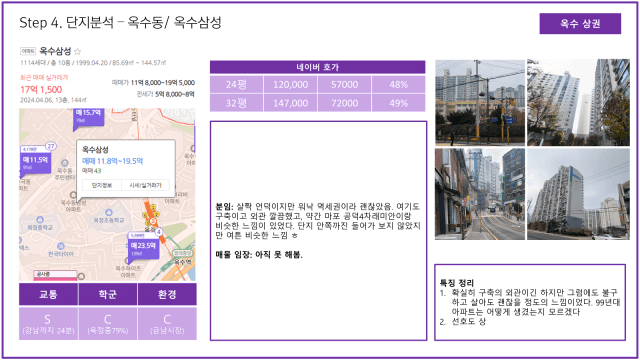Screen dimensions: 640x360
Task: Click the 147,000 price cell
Action: 290,103
